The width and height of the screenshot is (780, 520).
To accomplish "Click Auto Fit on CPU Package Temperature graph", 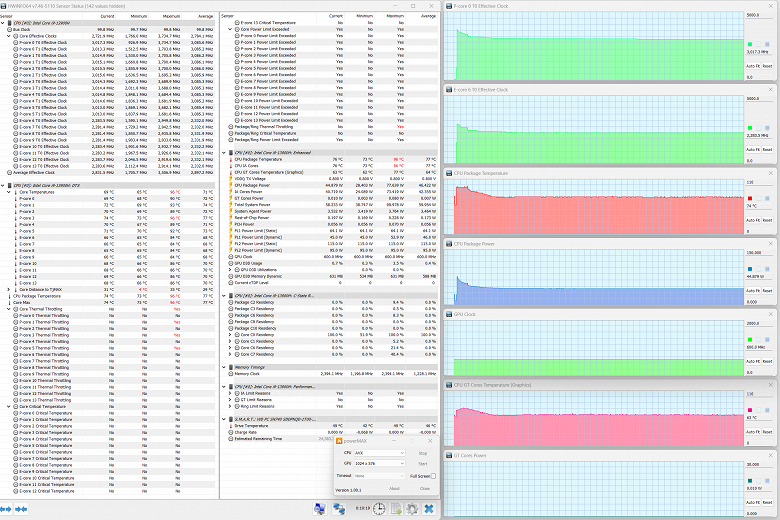I will 753,220.
